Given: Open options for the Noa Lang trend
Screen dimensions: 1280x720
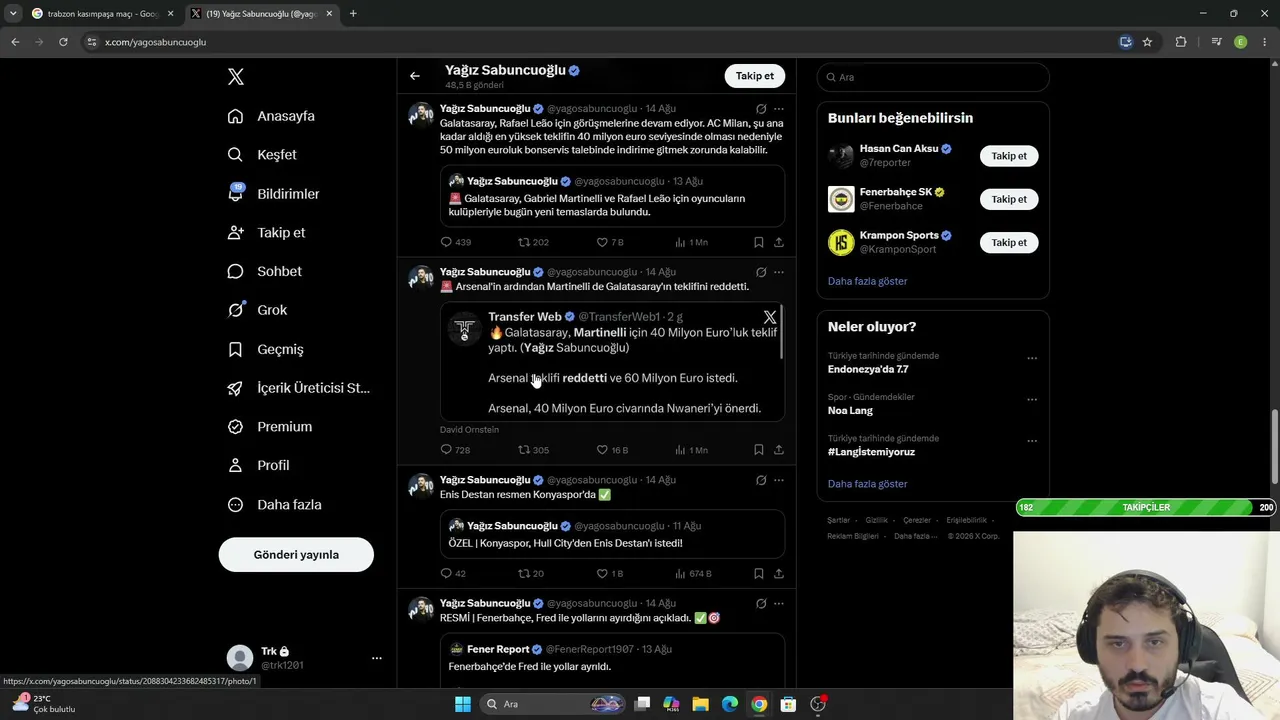Looking at the screenshot, I should [x=1032, y=399].
